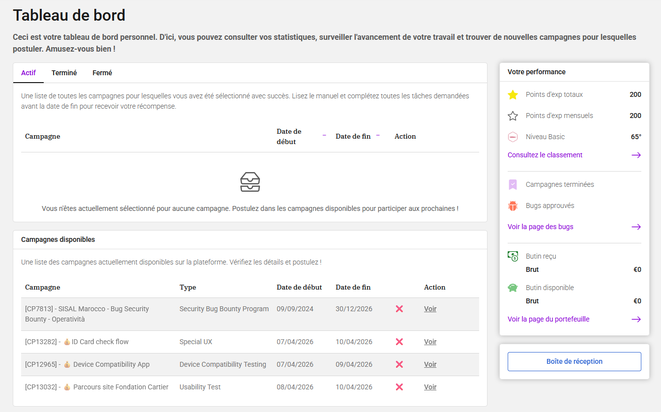Click the red X in the ID Card check flow row
Image resolution: width=661 pixels, height=412 pixels.
[399, 342]
